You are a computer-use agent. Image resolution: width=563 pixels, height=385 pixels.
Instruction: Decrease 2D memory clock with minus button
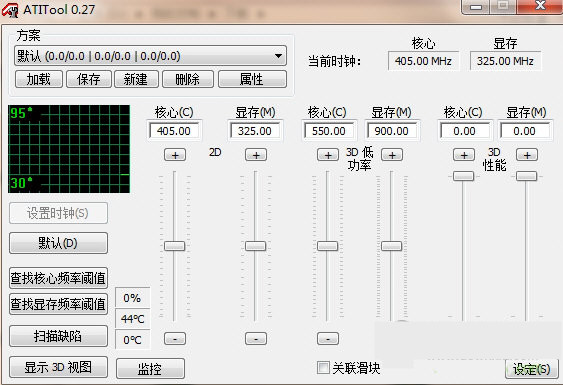click(x=256, y=339)
